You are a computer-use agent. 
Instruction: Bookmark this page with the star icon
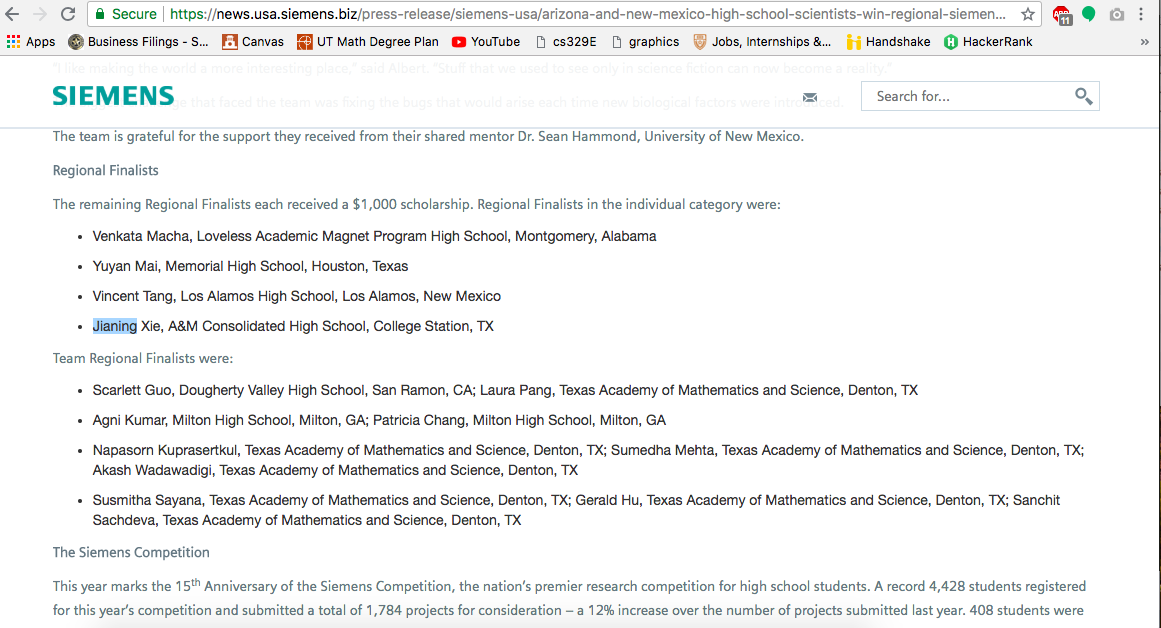1028,14
